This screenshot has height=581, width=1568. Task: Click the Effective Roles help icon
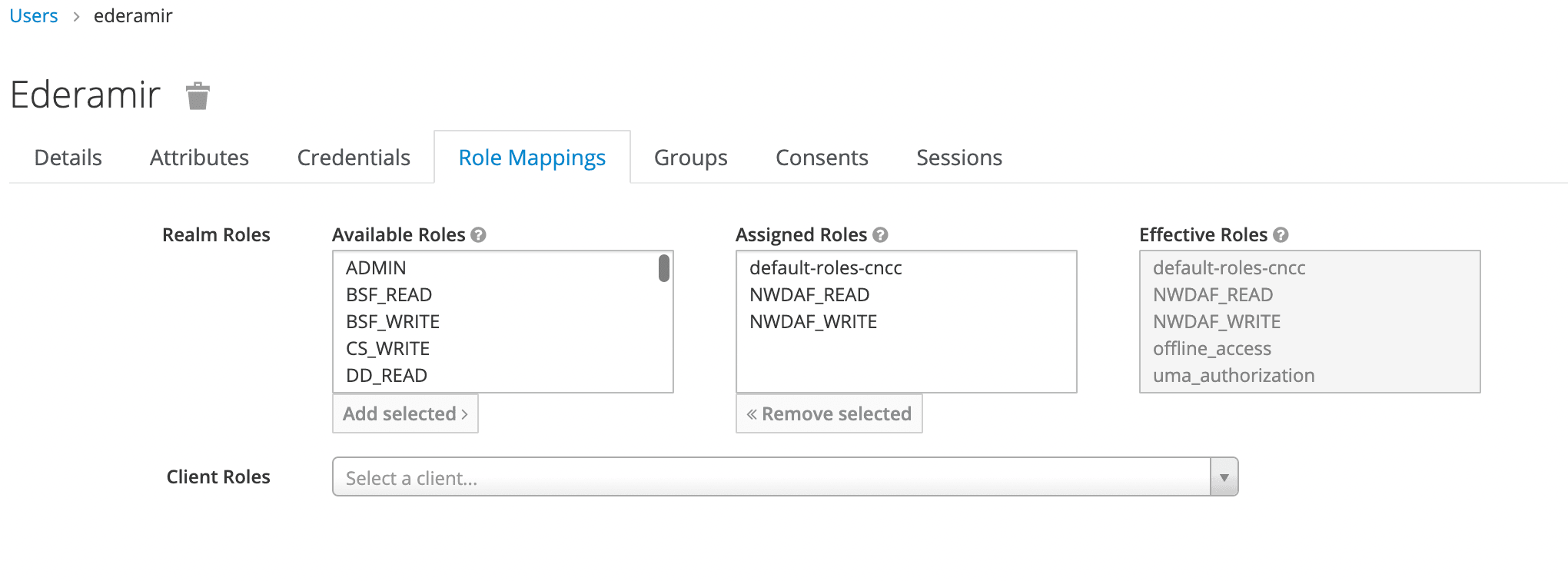pyautogui.click(x=1281, y=235)
